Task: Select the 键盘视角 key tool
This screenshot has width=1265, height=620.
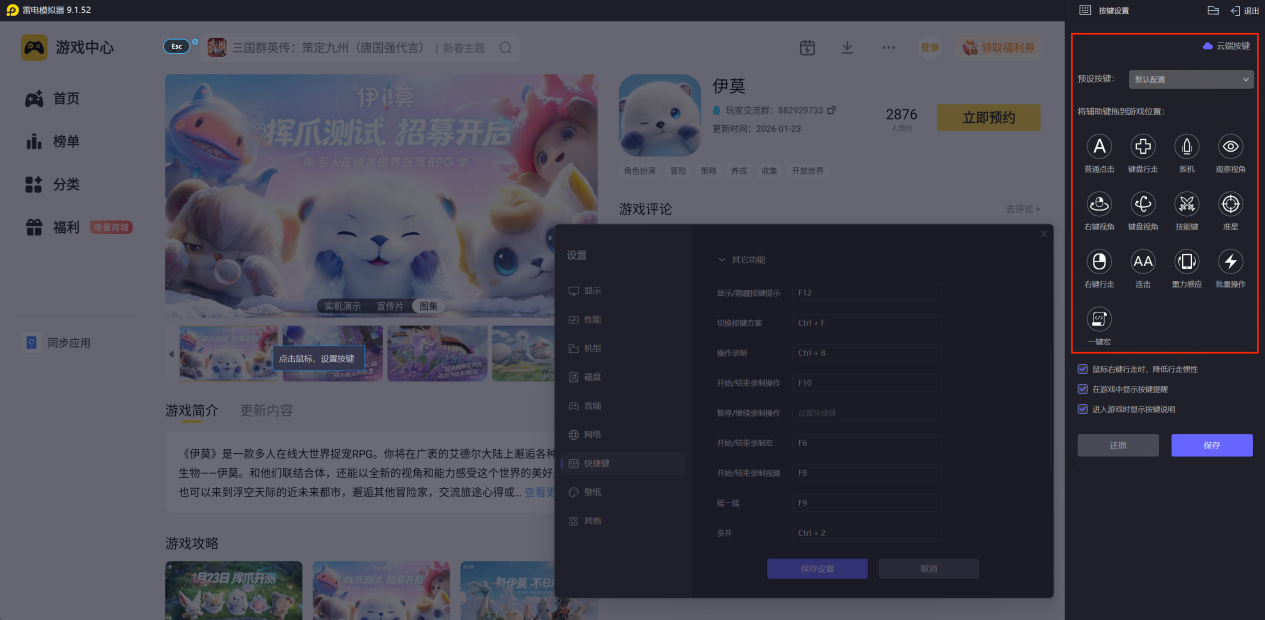Action: coord(1143,204)
